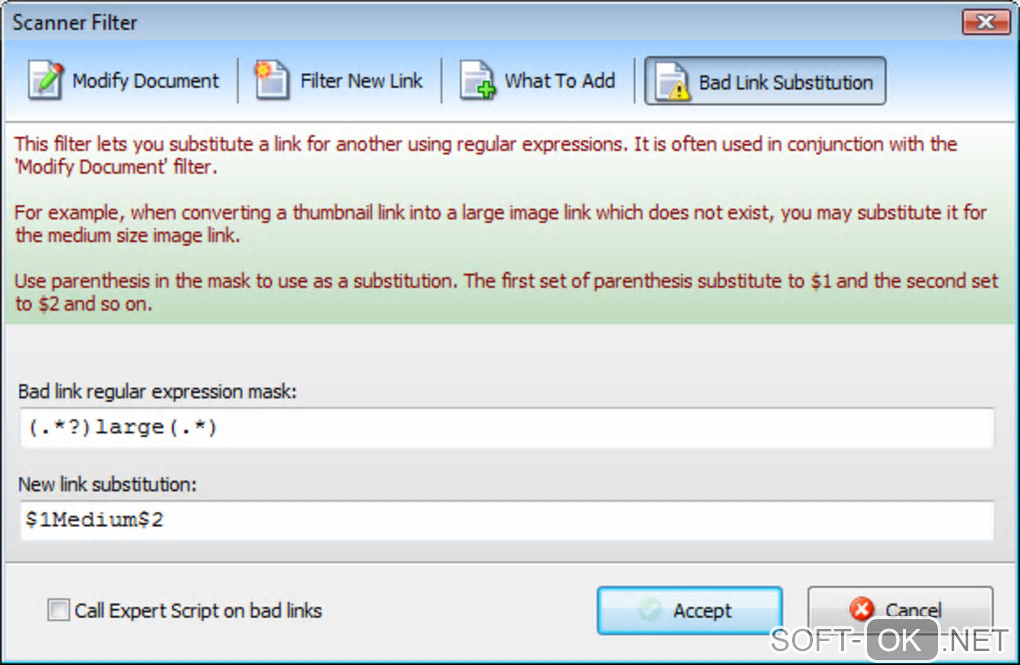Click the 'Call Expert Script on bad links' label
1020x665 pixels.
pyautogui.click(x=198, y=610)
